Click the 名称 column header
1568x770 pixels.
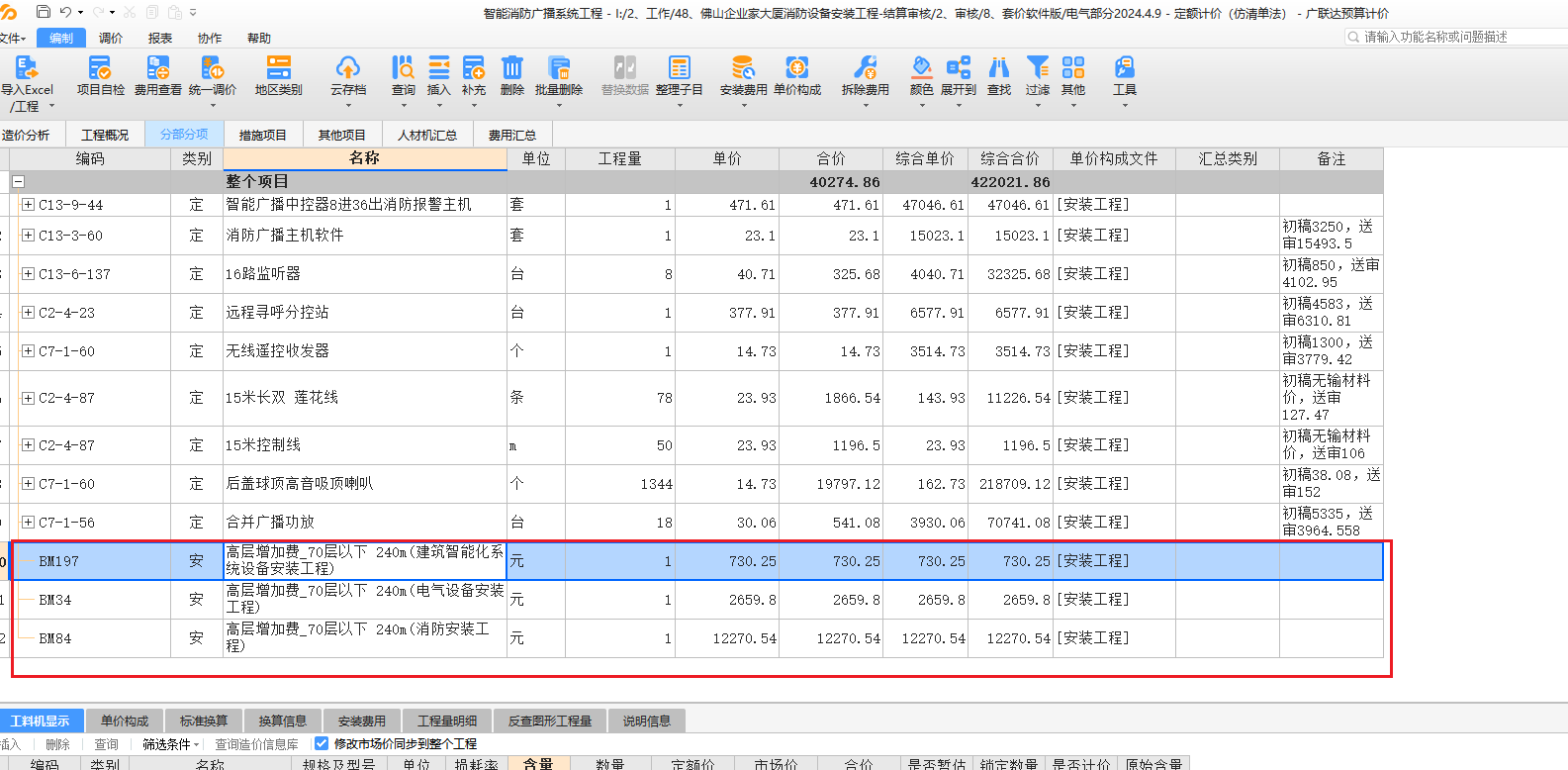(365, 158)
